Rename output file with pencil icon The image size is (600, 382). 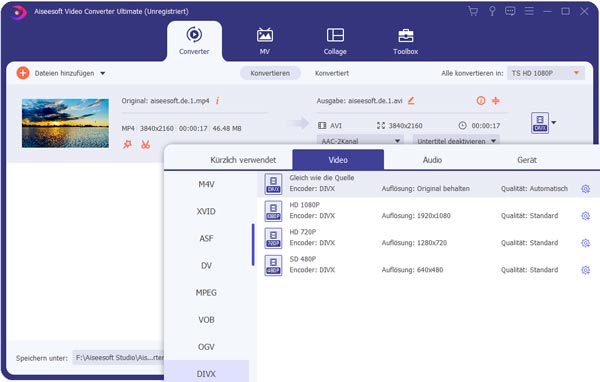click(411, 101)
